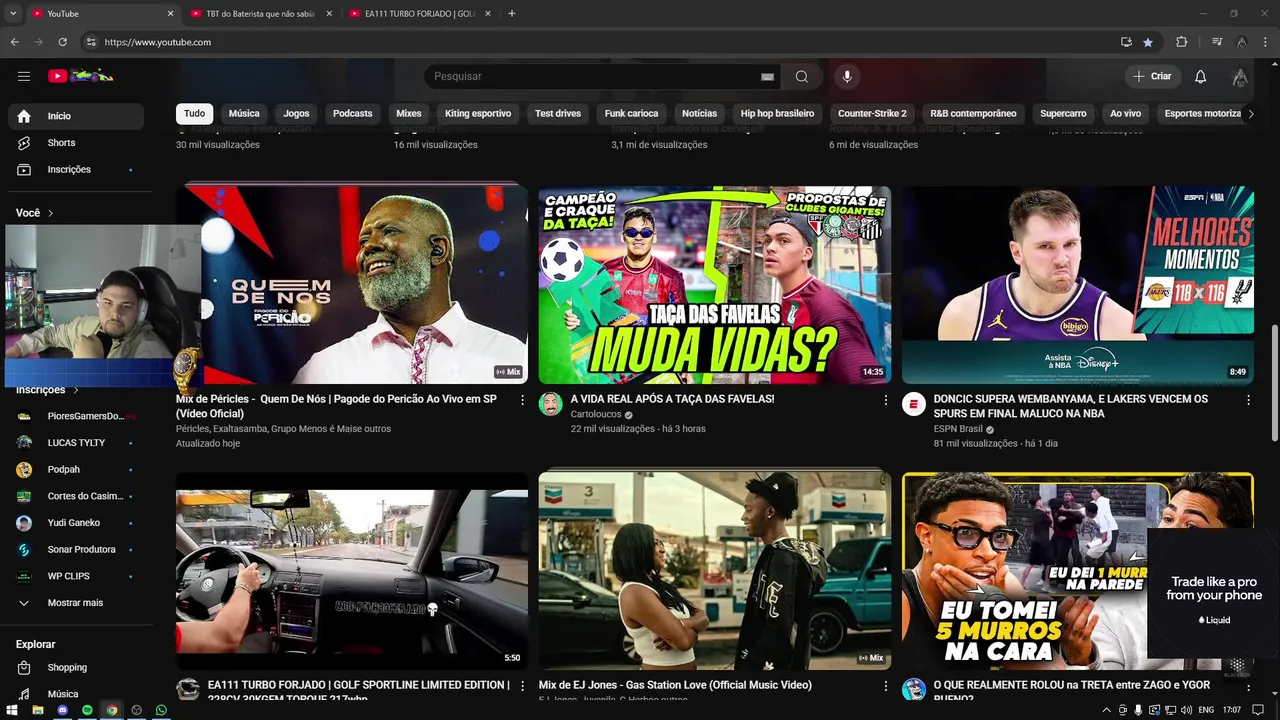1280x720 pixels.
Task: Open the ESPN Brasil channel link
Action: pyautogui.click(x=958, y=429)
